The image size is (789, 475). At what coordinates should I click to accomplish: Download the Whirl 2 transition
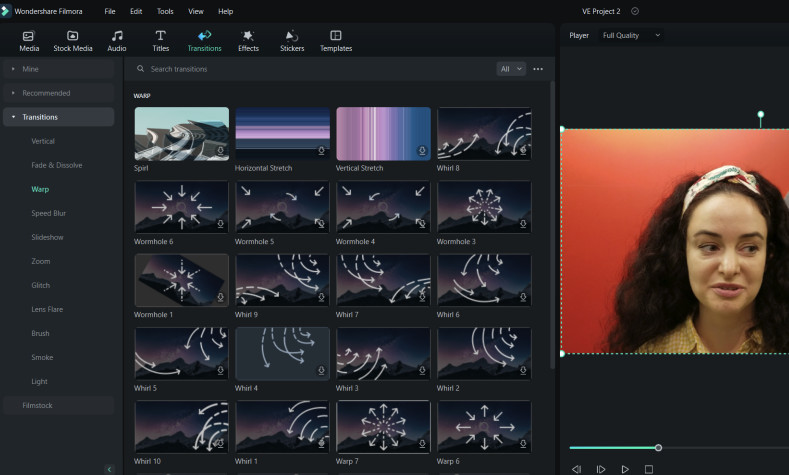(x=523, y=370)
